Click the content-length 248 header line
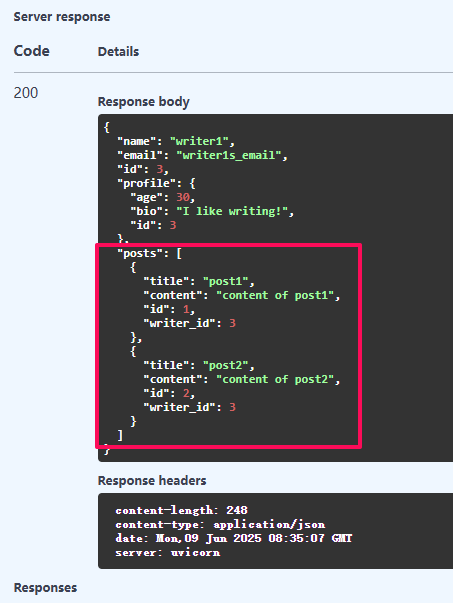 [x=182, y=510]
